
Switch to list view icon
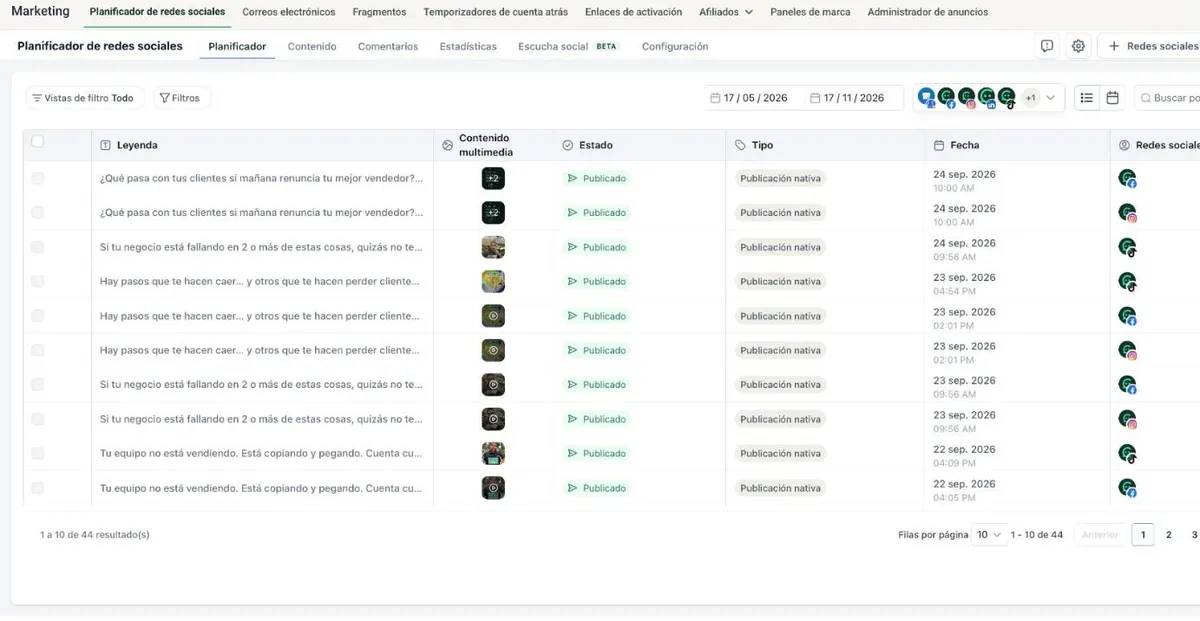(x=1087, y=98)
